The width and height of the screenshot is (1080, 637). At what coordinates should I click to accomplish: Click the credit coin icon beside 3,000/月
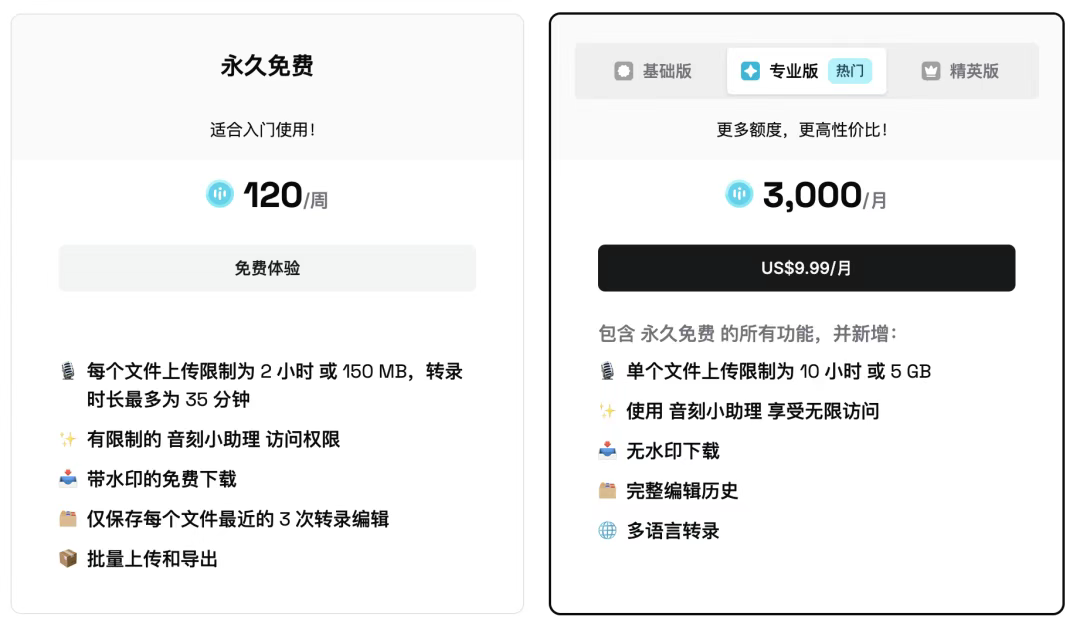coord(739,194)
